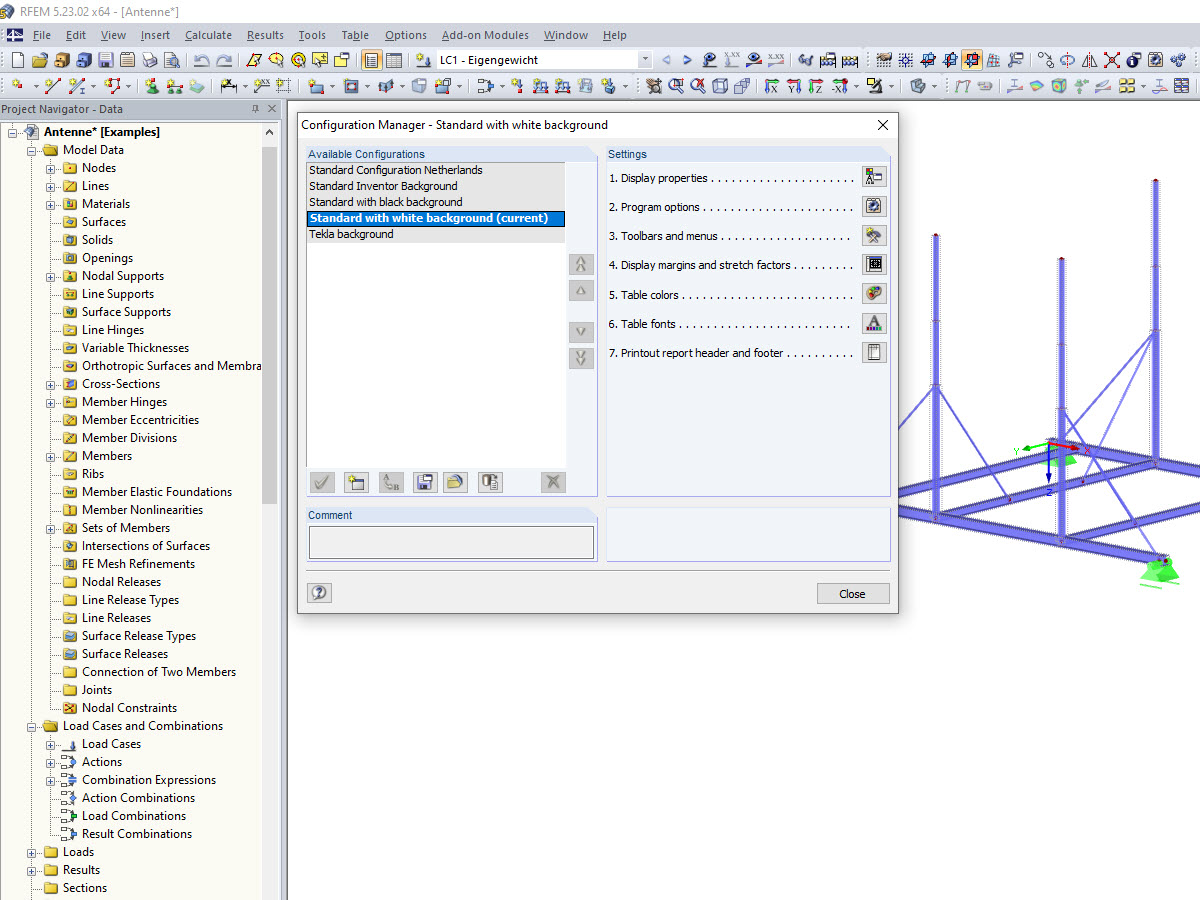Open Program options settings icon
Viewport: 1200px width, 900px height.
874,207
